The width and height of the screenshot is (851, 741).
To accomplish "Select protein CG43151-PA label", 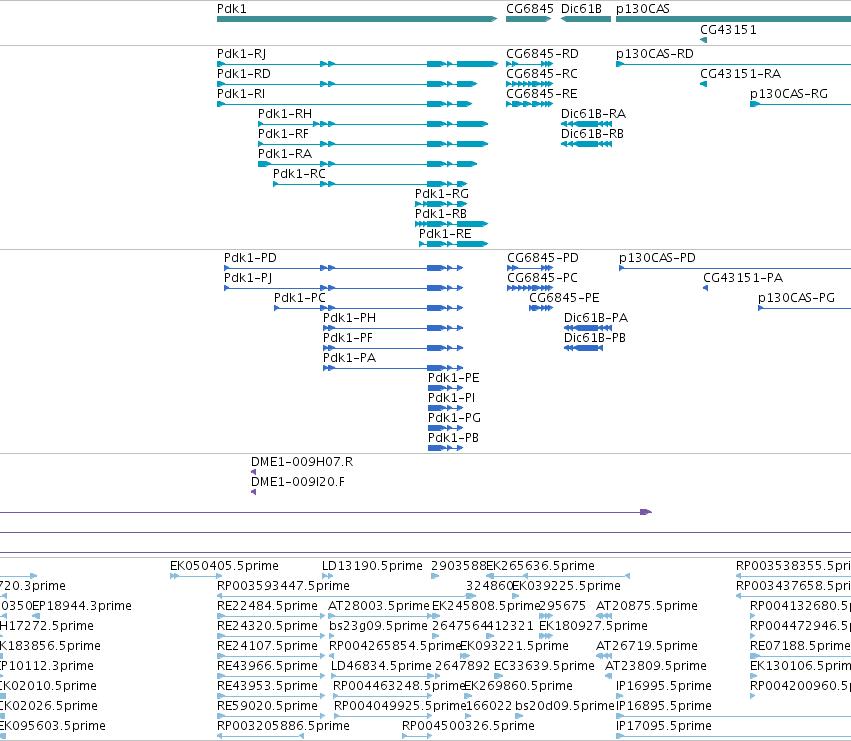I will [x=743, y=278].
